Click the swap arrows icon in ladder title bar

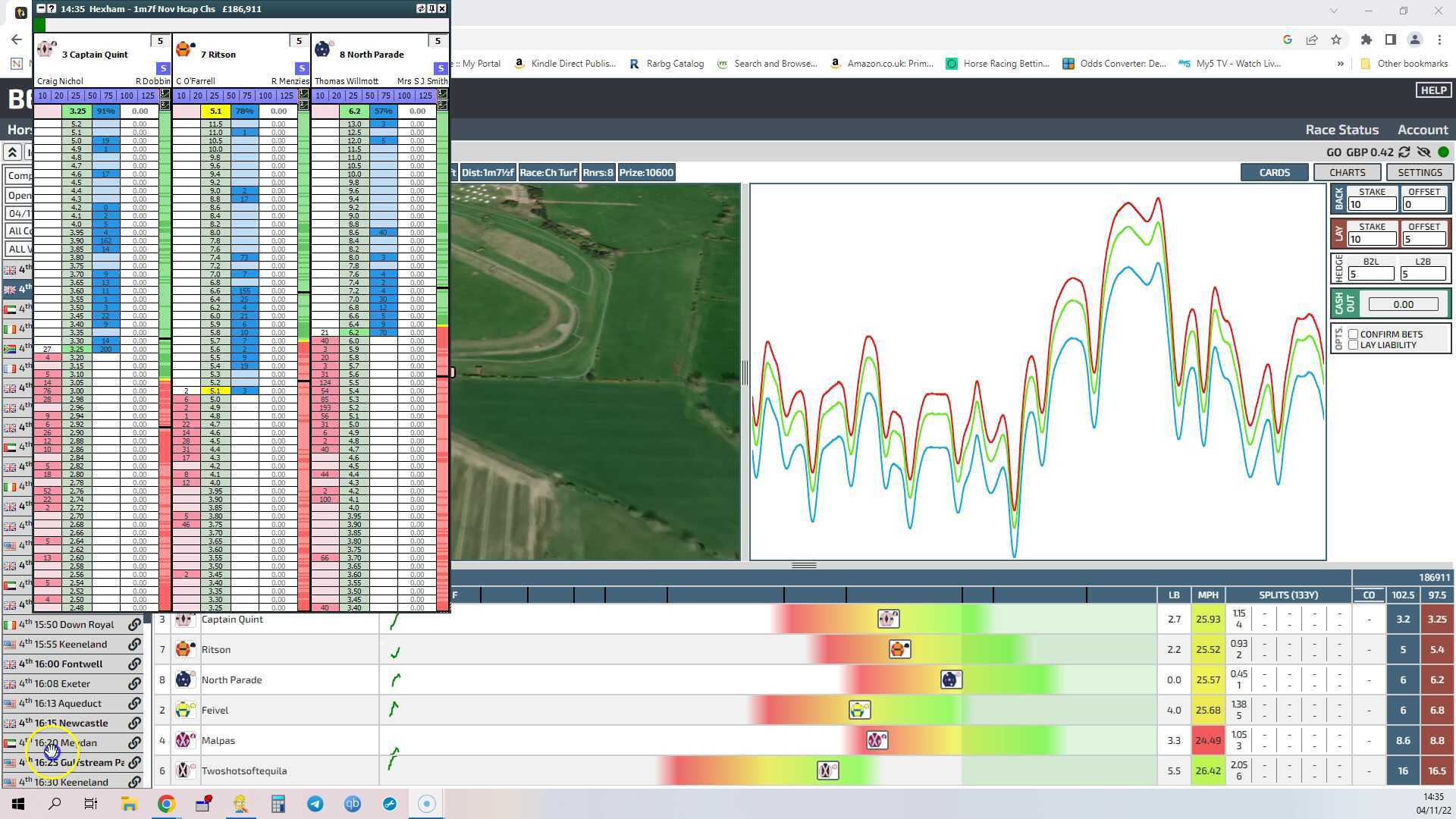421,8
